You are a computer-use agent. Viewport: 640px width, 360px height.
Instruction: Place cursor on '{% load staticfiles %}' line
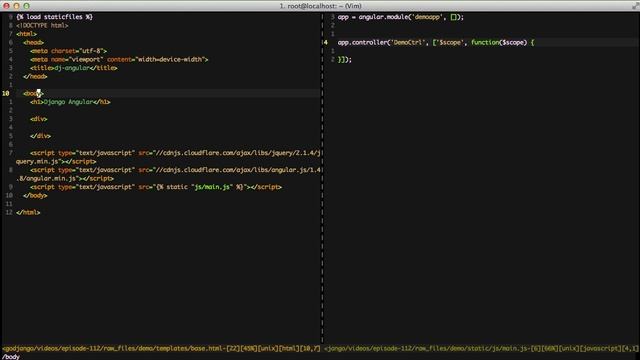pos(54,17)
